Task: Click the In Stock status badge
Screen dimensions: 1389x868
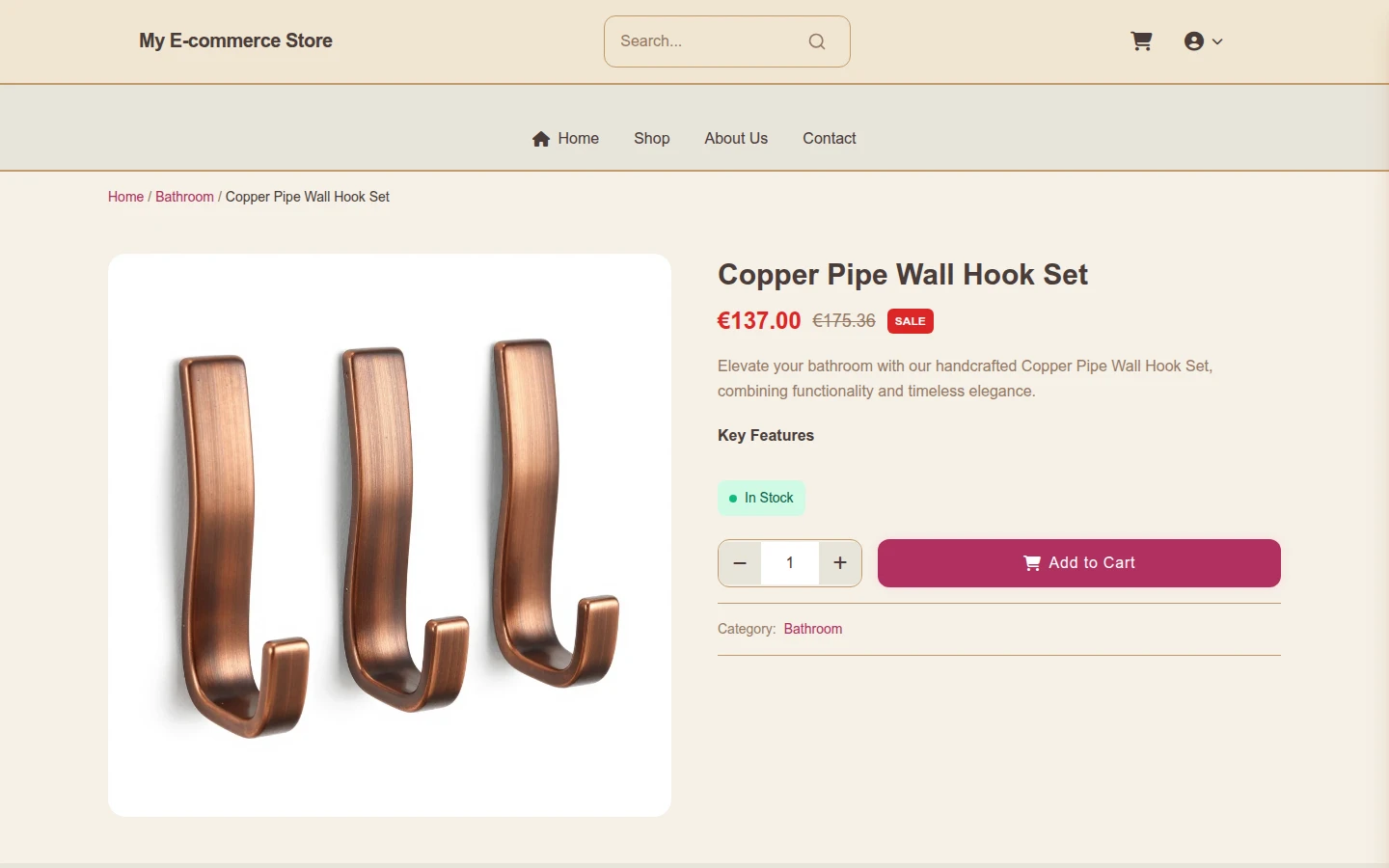Action: 761,498
